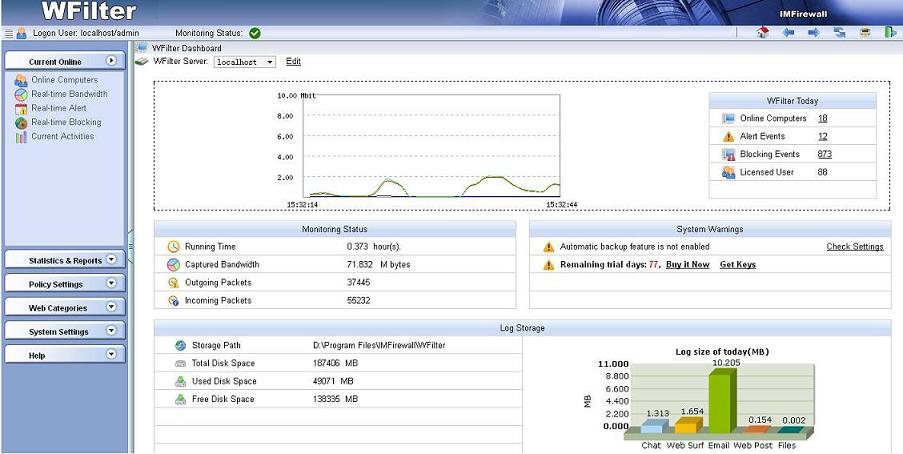Click the Blocking Events icon in WFilter Today
The height and width of the screenshot is (454, 903).
(x=729, y=154)
